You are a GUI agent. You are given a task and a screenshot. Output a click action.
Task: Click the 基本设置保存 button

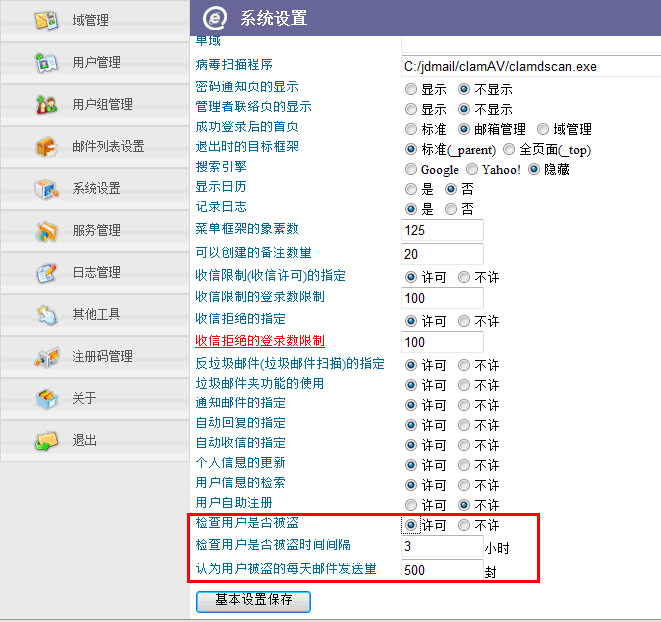tap(253, 600)
